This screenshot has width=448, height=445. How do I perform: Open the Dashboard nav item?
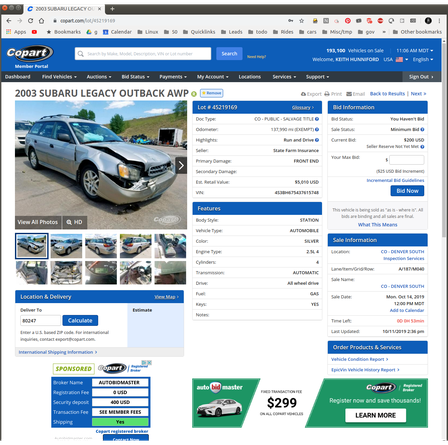[18, 77]
